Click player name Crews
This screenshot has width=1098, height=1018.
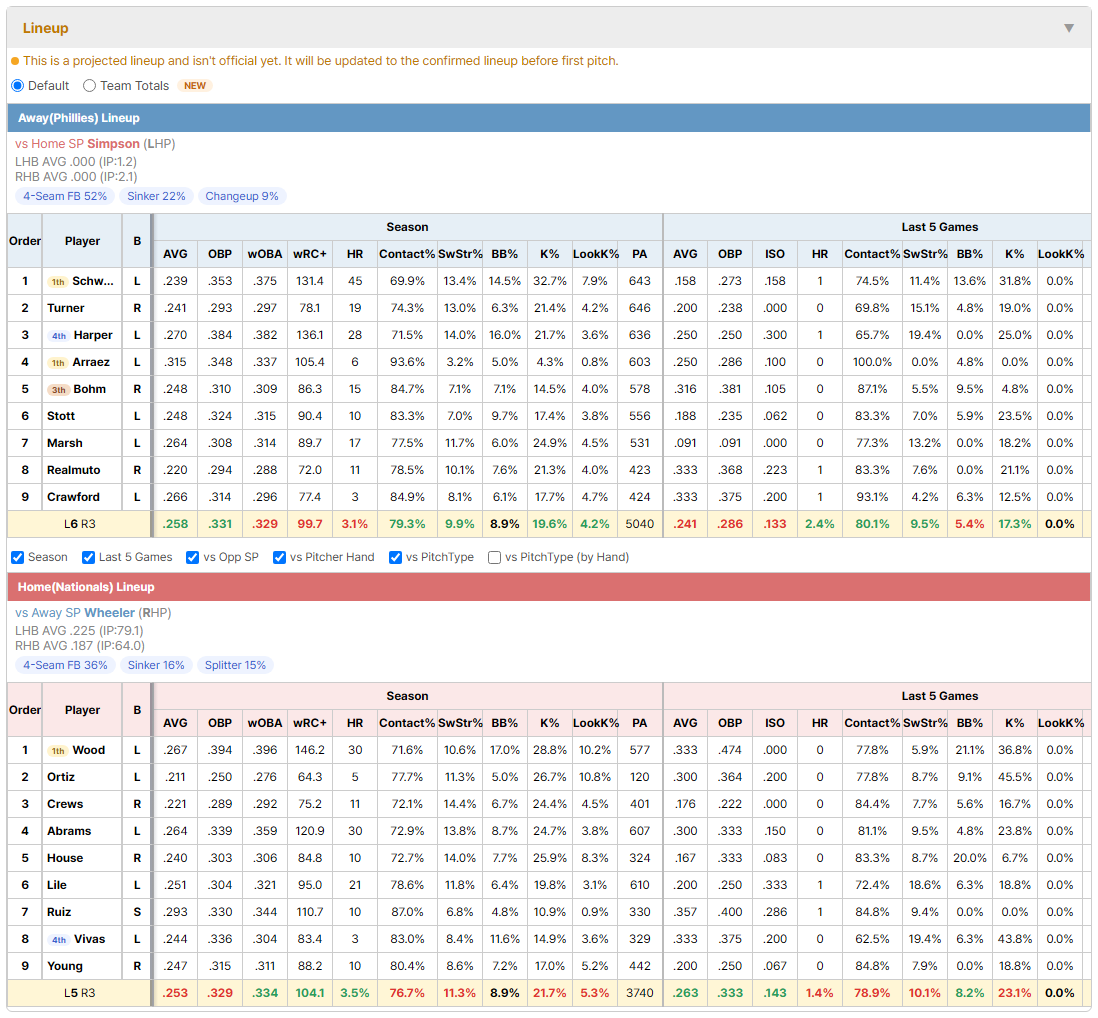[x=65, y=804]
